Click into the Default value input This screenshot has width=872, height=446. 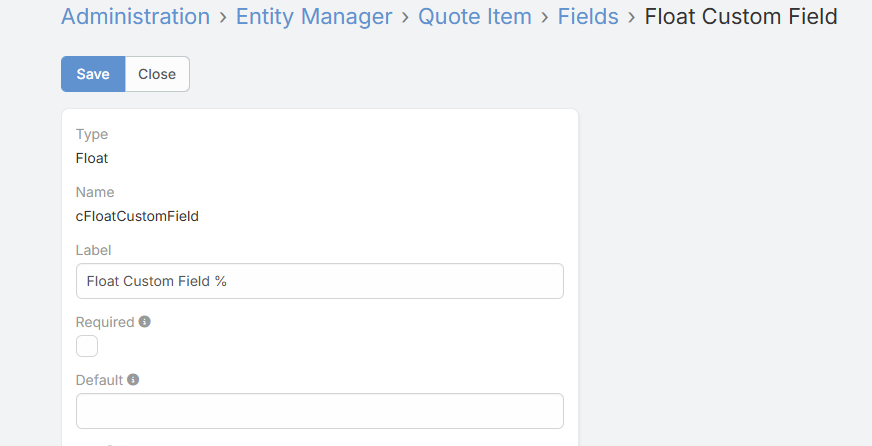tap(320, 411)
